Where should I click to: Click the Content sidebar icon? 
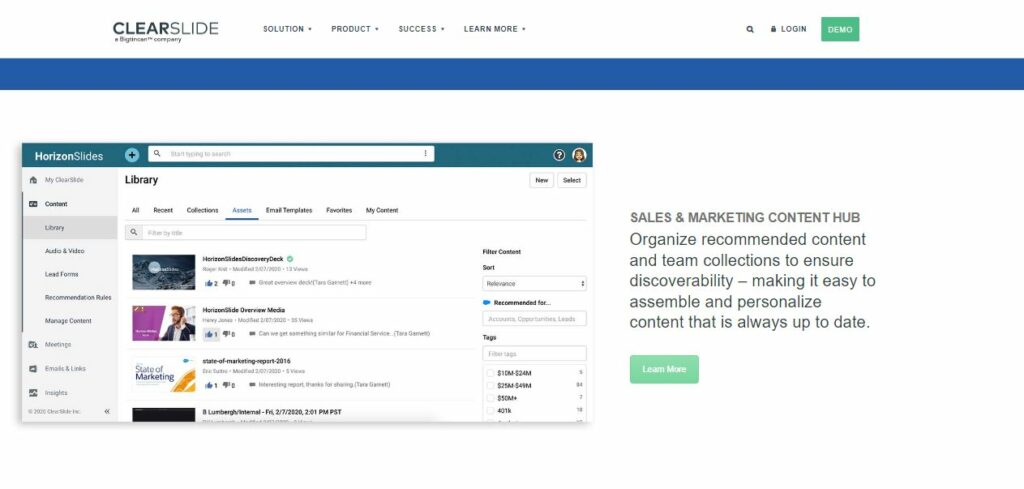point(33,204)
